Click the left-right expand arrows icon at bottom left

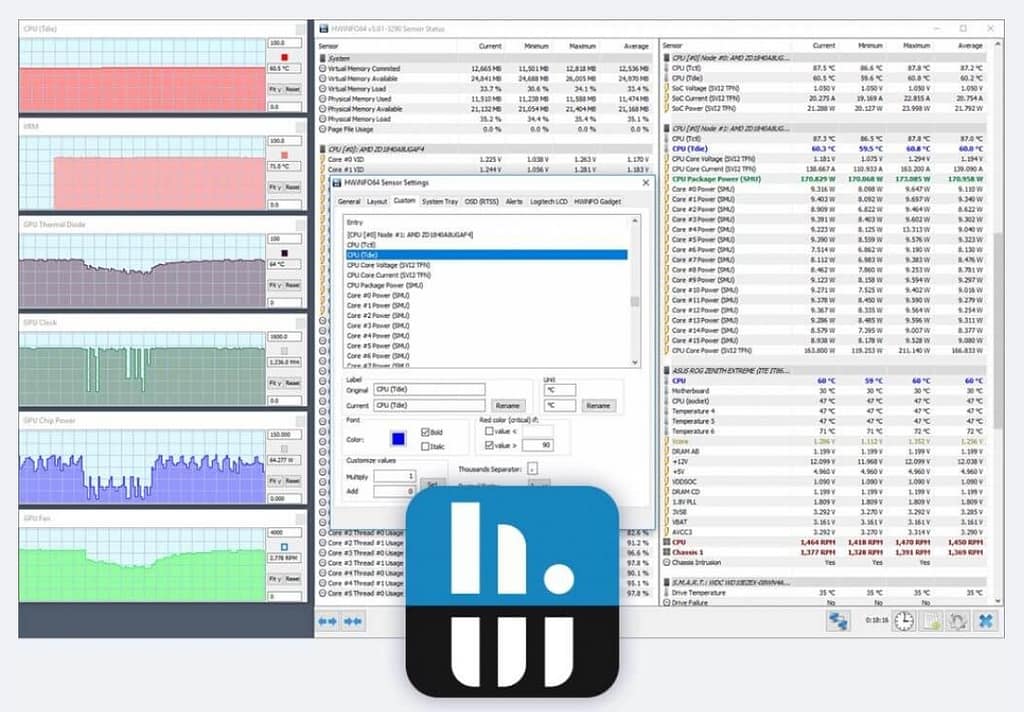(328, 621)
